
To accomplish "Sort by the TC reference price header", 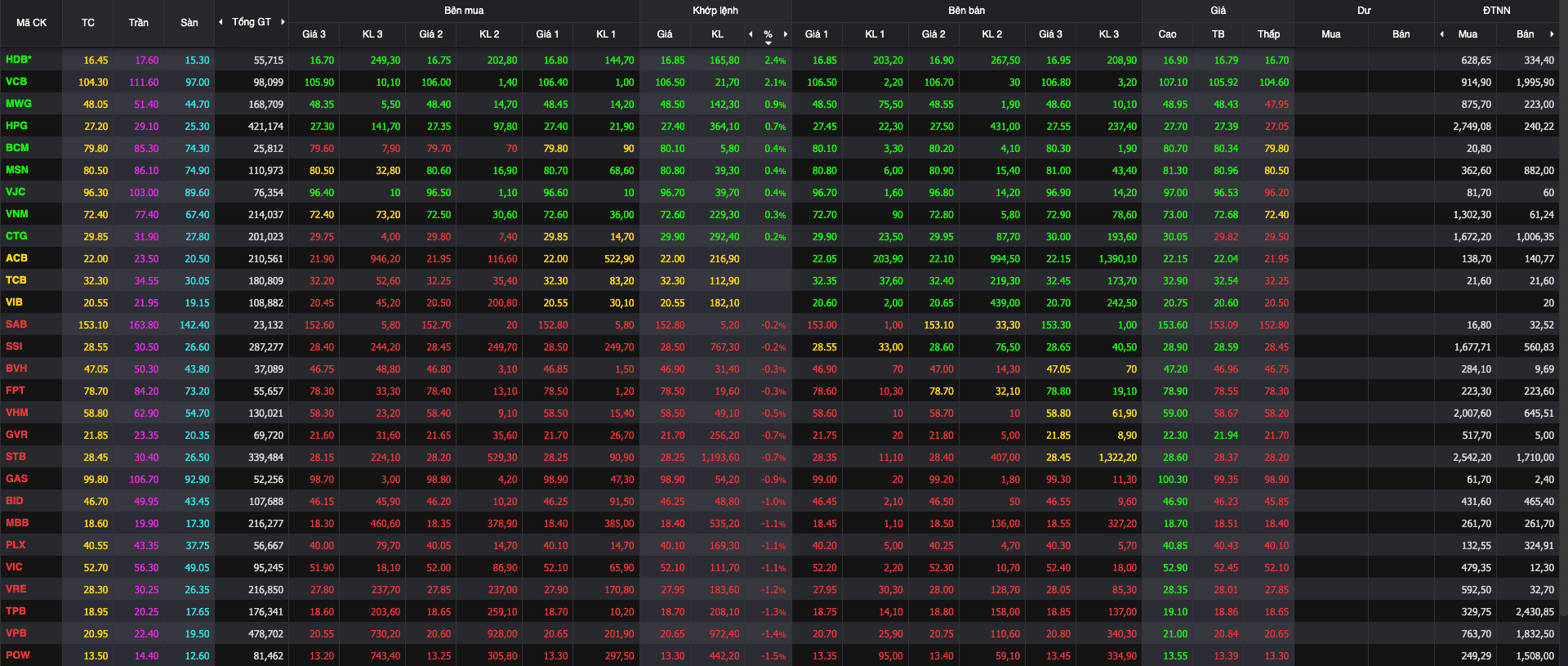I will click(x=88, y=23).
